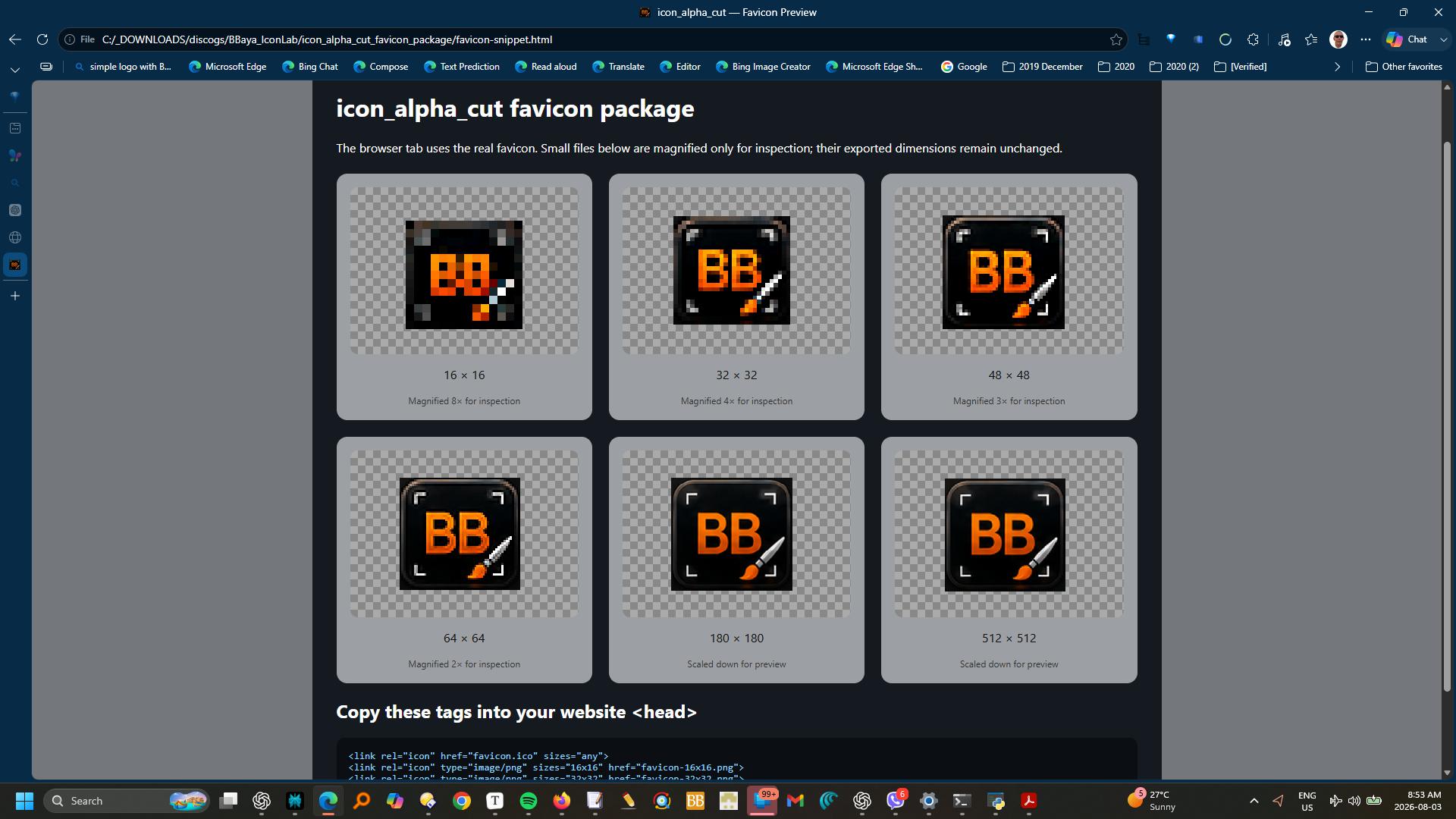Screen dimensions: 1456x819
Task: Open Gmail from the taskbar
Action: coord(795,801)
